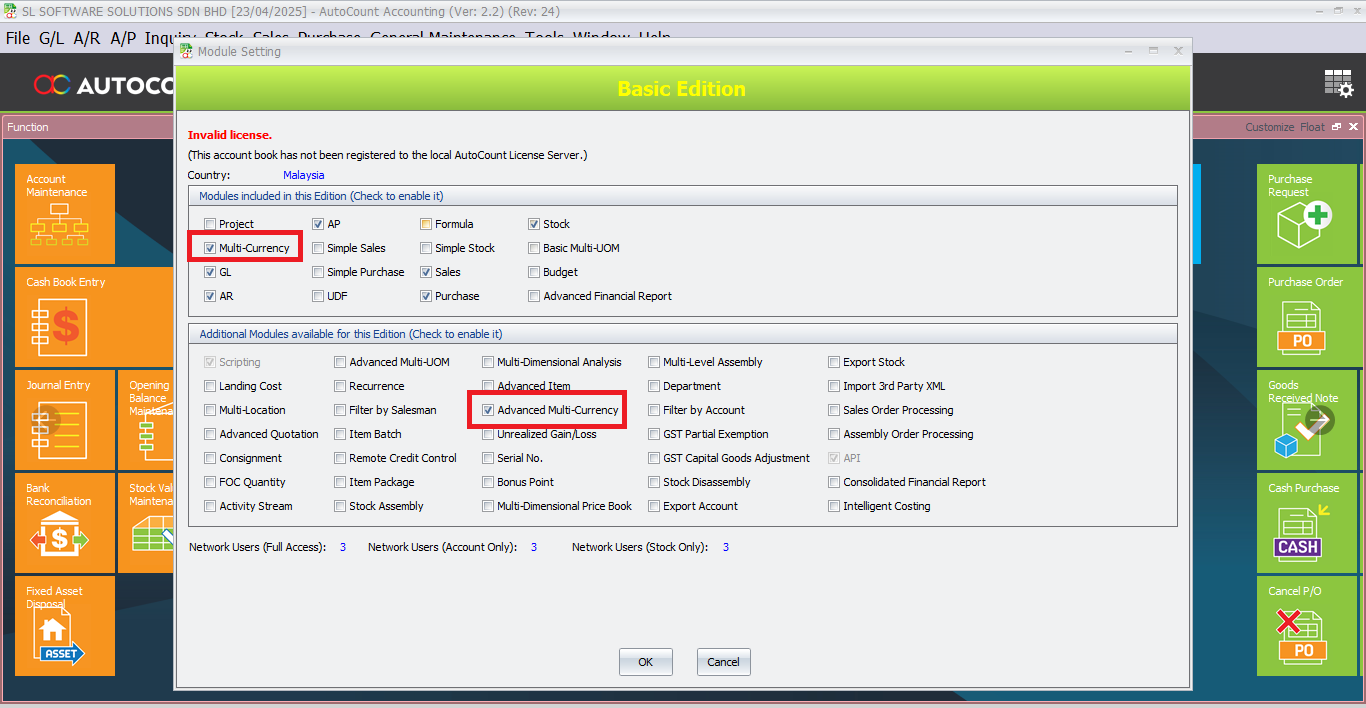
Task: Enable the Consignment checkbox
Action: click(x=210, y=458)
